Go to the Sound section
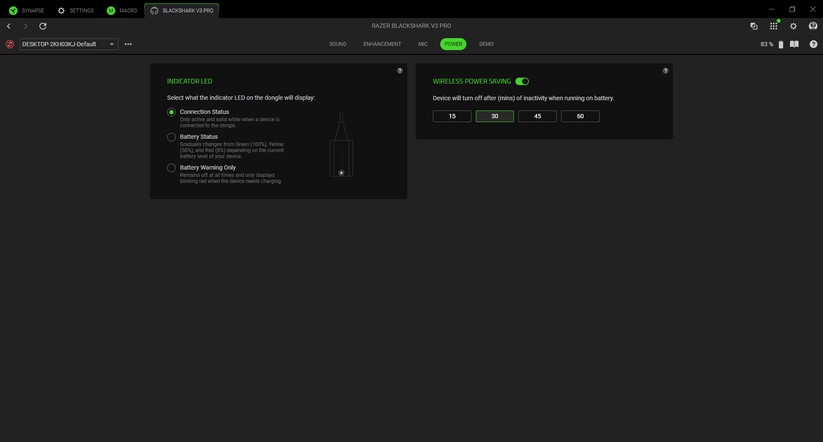 (x=337, y=44)
